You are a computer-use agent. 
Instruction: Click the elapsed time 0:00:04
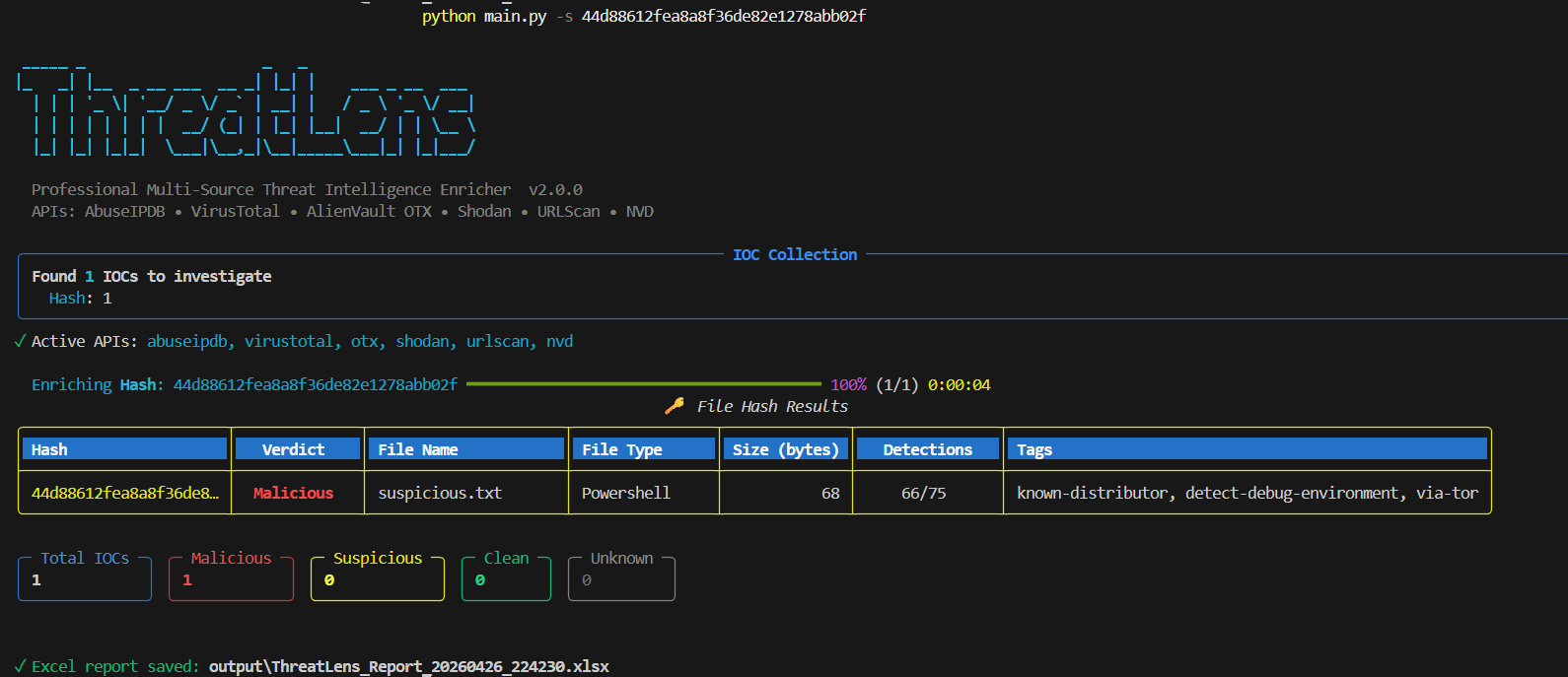(x=960, y=384)
